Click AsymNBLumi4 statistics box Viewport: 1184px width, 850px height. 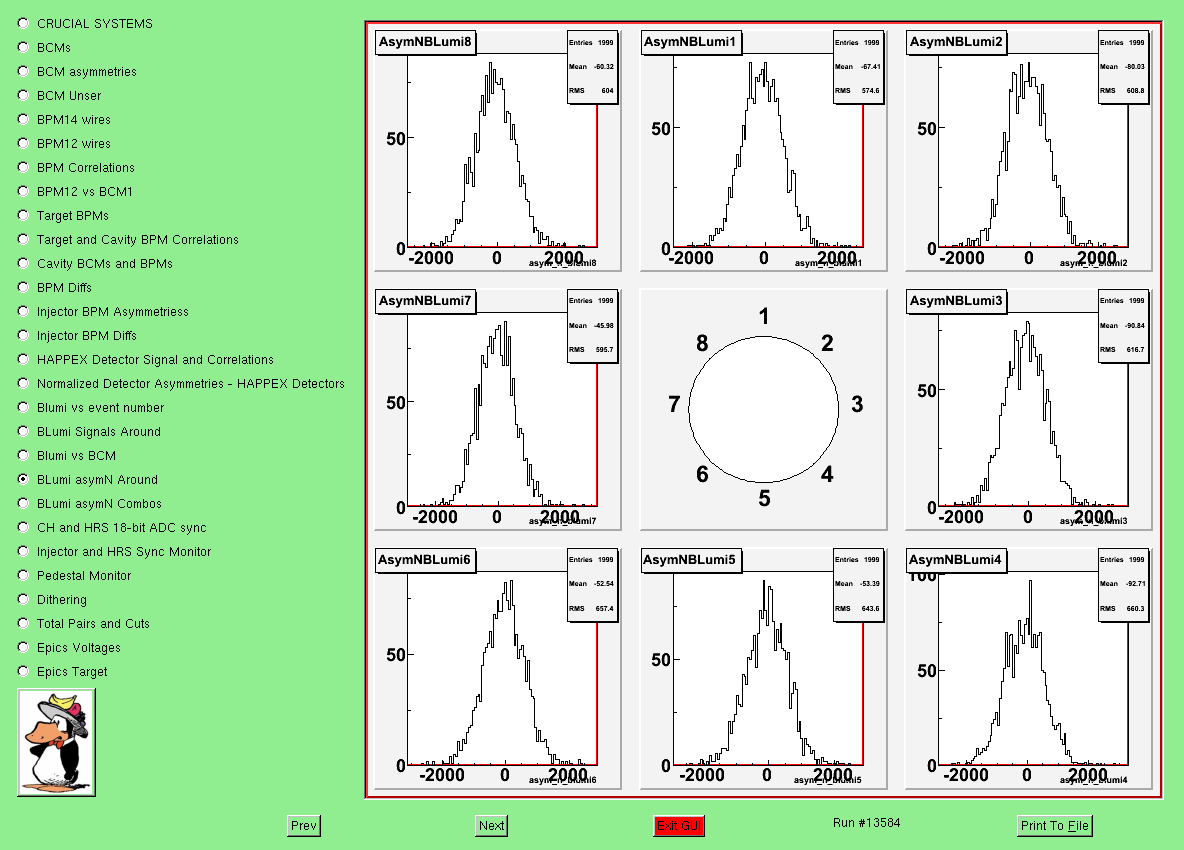pyautogui.click(x=1123, y=585)
